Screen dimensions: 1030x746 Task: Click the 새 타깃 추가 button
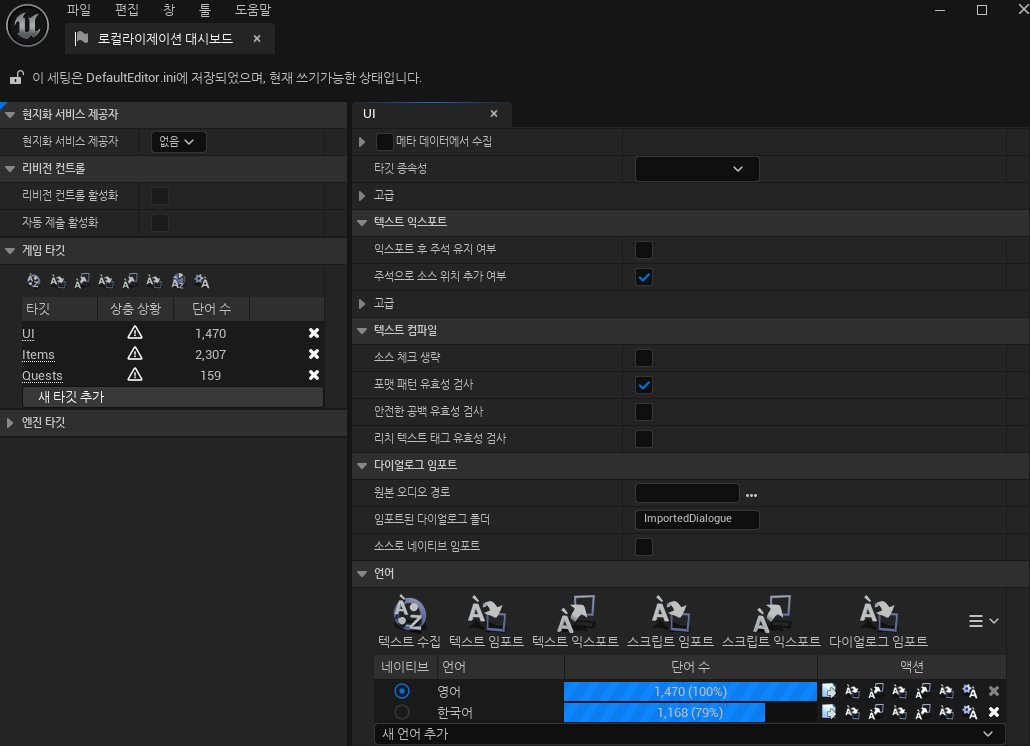pos(173,397)
